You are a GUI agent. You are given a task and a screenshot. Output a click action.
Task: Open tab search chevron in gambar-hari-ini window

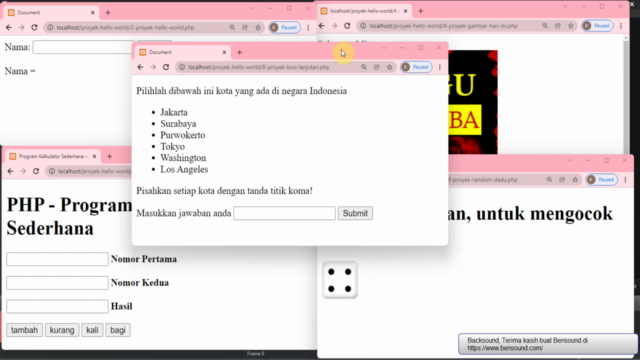565,7
